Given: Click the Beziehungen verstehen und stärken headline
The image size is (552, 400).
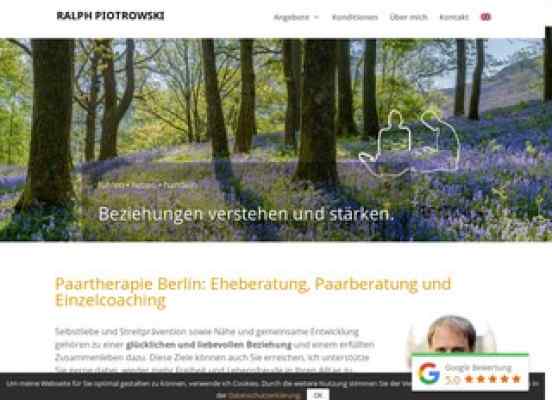Looking at the screenshot, I should click(x=245, y=214).
